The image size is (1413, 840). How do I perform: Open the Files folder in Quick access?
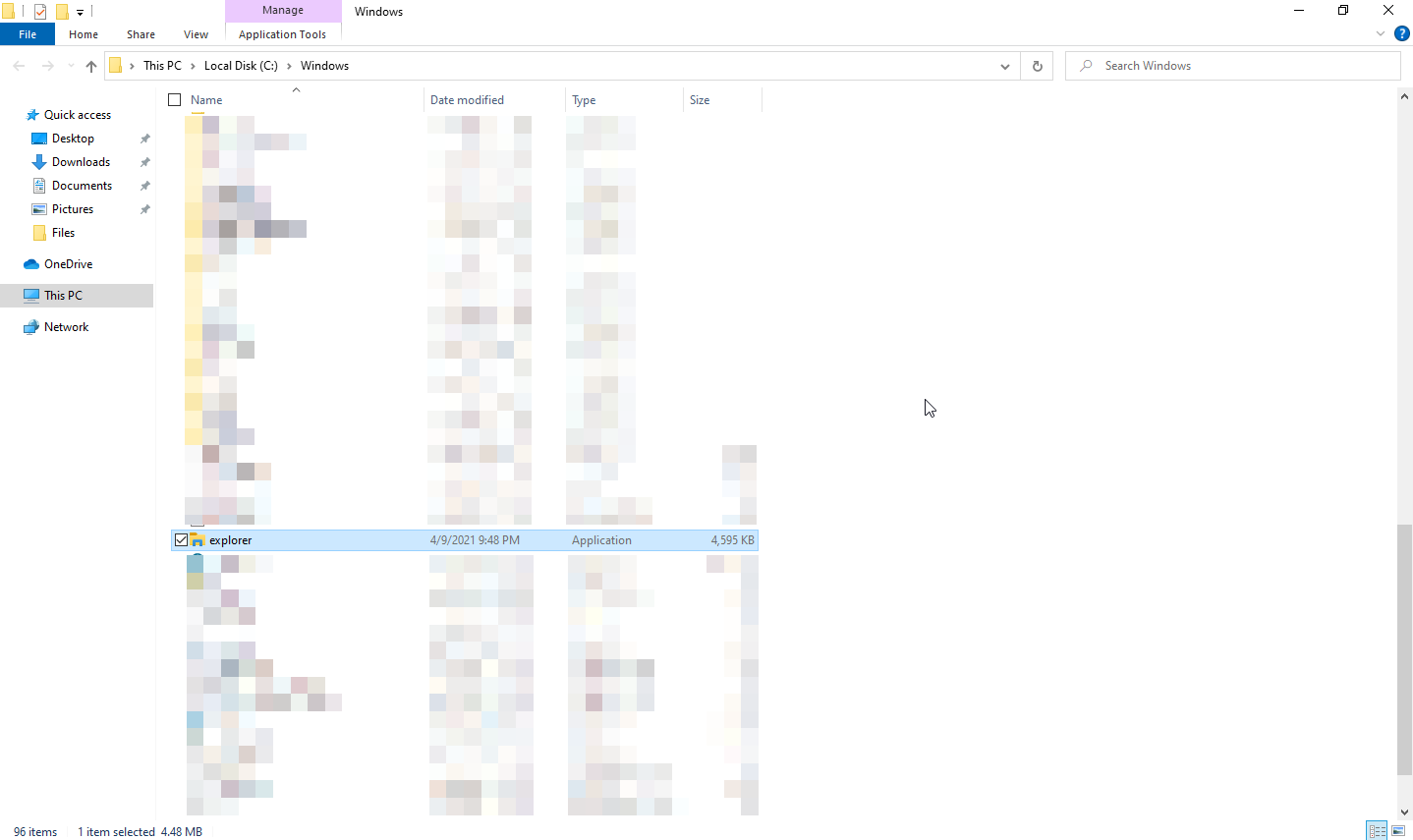pyautogui.click(x=63, y=233)
